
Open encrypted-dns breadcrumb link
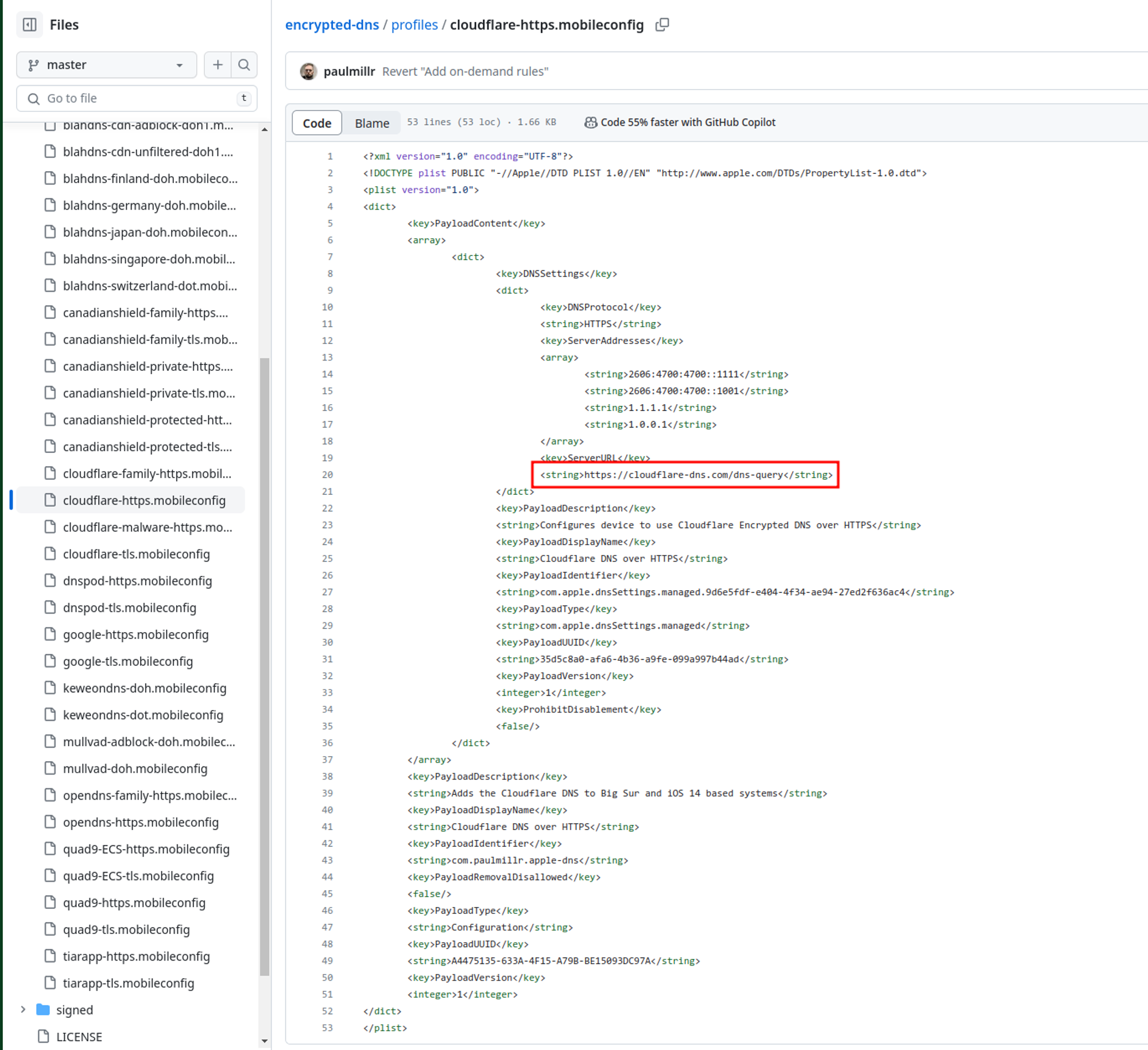tap(332, 25)
